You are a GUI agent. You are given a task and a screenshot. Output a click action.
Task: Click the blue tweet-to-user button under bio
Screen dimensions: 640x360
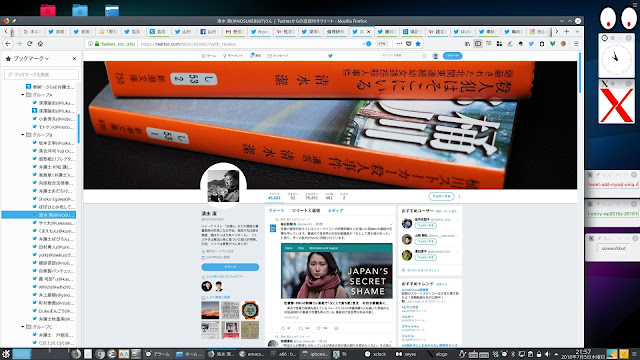[230, 267]
